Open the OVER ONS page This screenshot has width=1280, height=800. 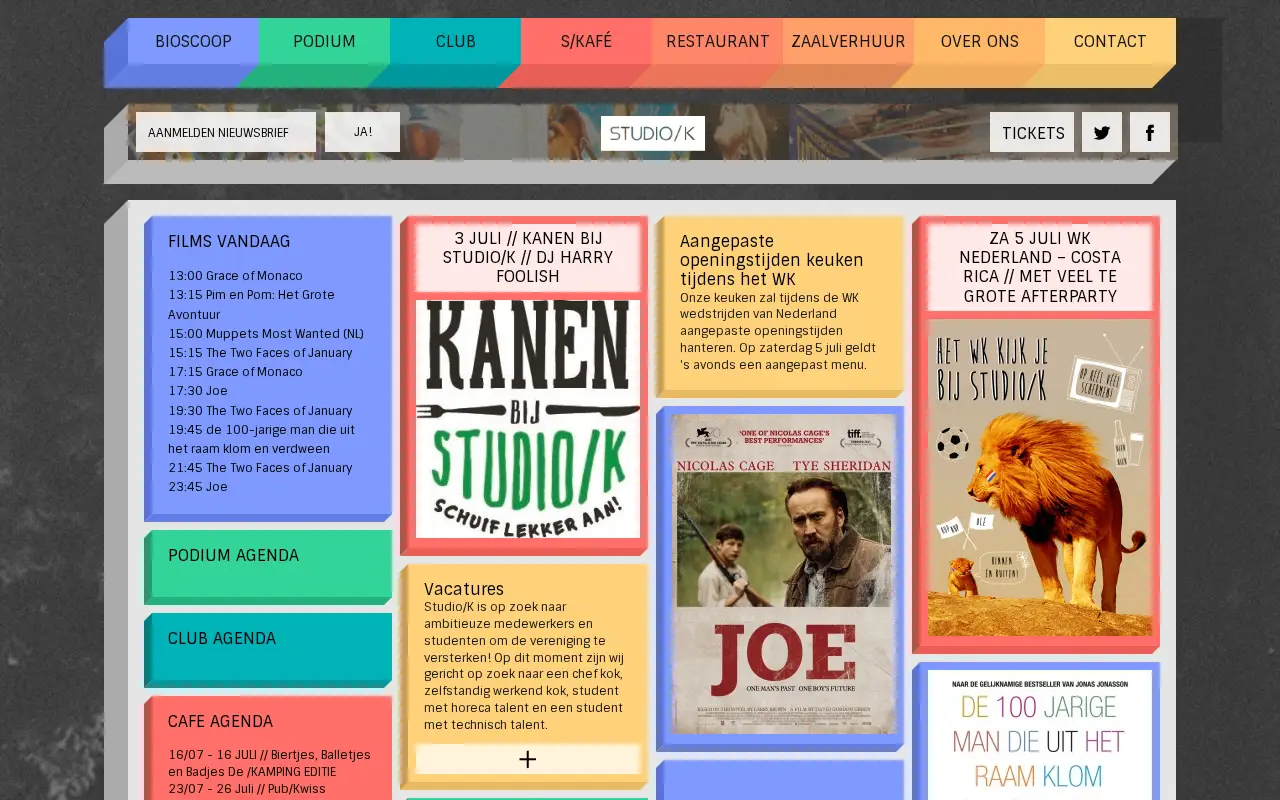click(979, 41)
